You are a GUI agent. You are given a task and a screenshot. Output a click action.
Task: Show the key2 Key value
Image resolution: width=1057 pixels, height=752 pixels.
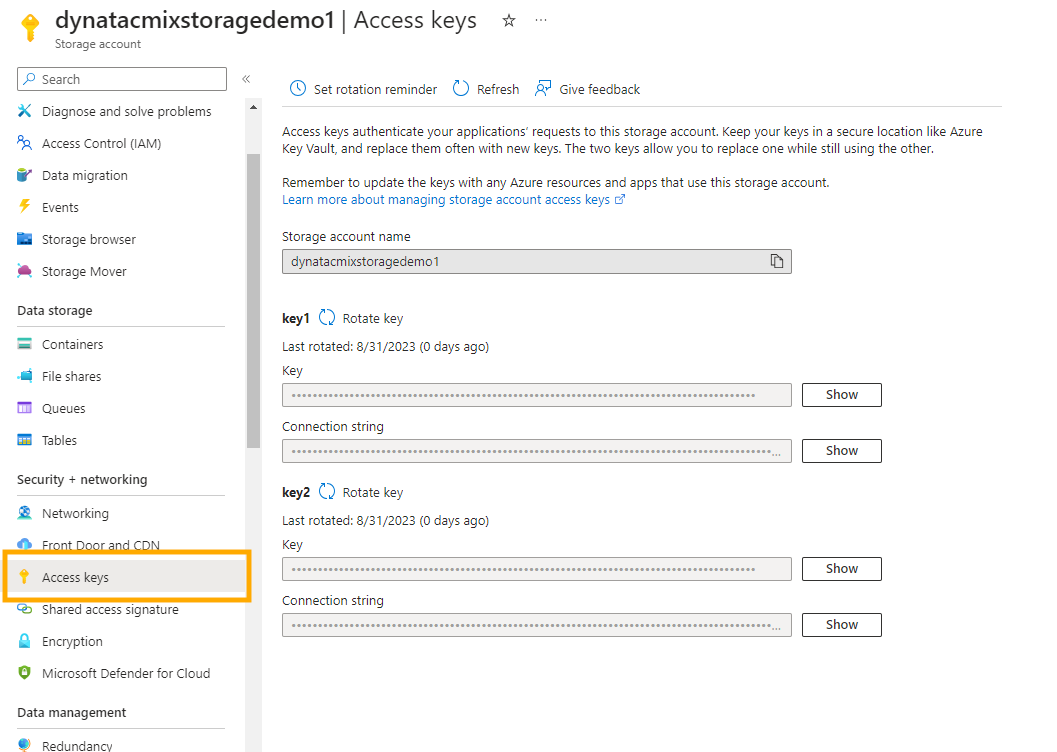(842, 569)
